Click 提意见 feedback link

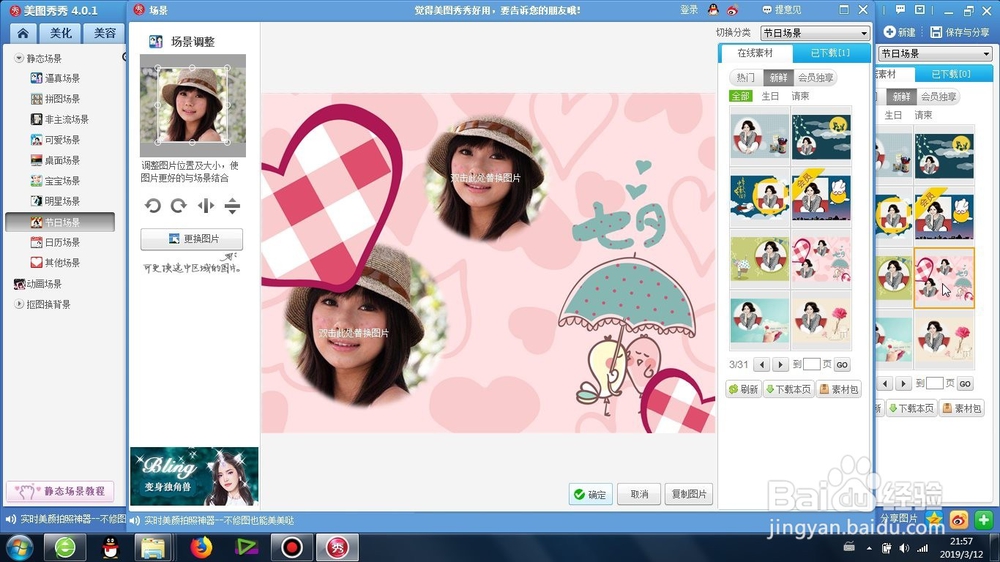782,10
